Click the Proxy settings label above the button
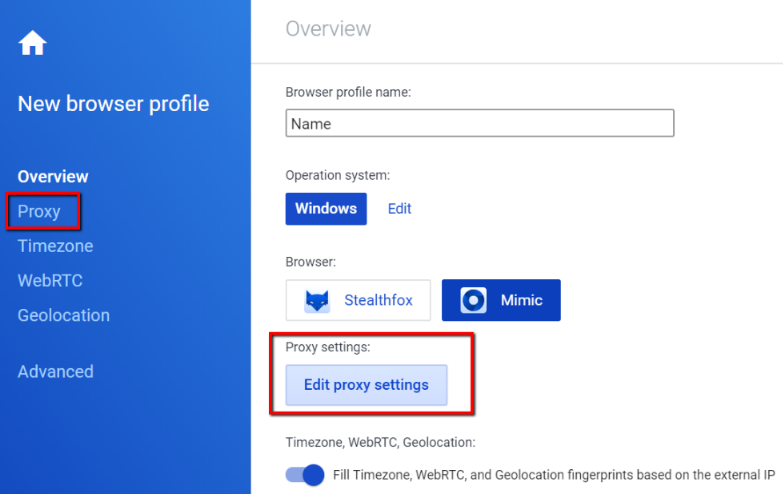This screenshot has width=783, height=494. (x=326, y=347)
